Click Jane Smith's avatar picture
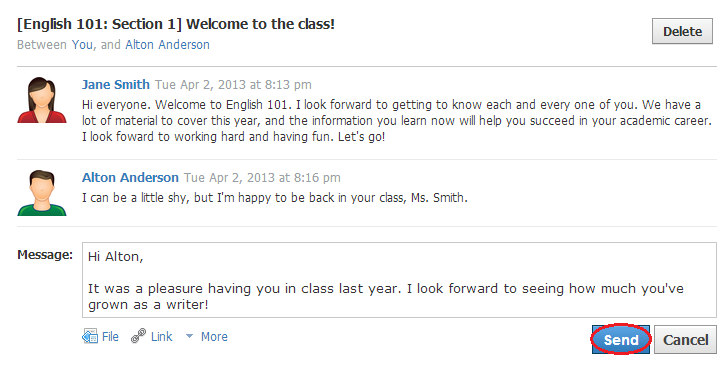This screenshot has height=368, width=728. 42,100
